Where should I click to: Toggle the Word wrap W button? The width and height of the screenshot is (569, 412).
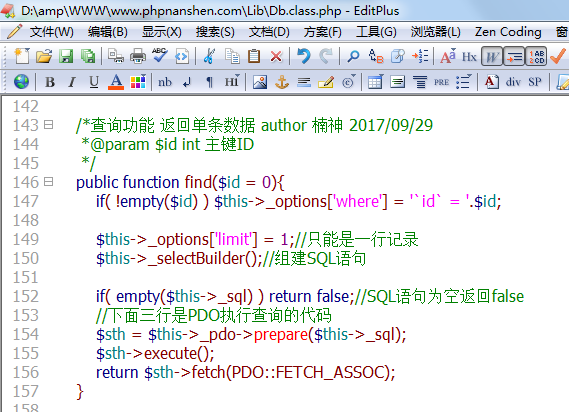[492, 56]
